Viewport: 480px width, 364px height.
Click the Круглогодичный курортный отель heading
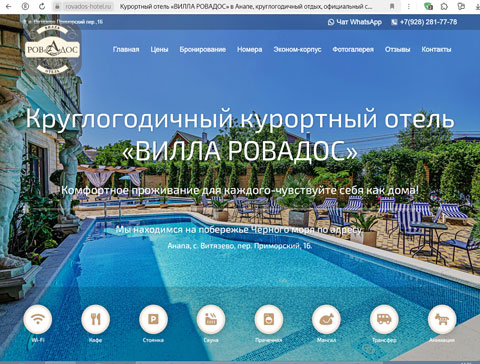[x=240, y=119]
